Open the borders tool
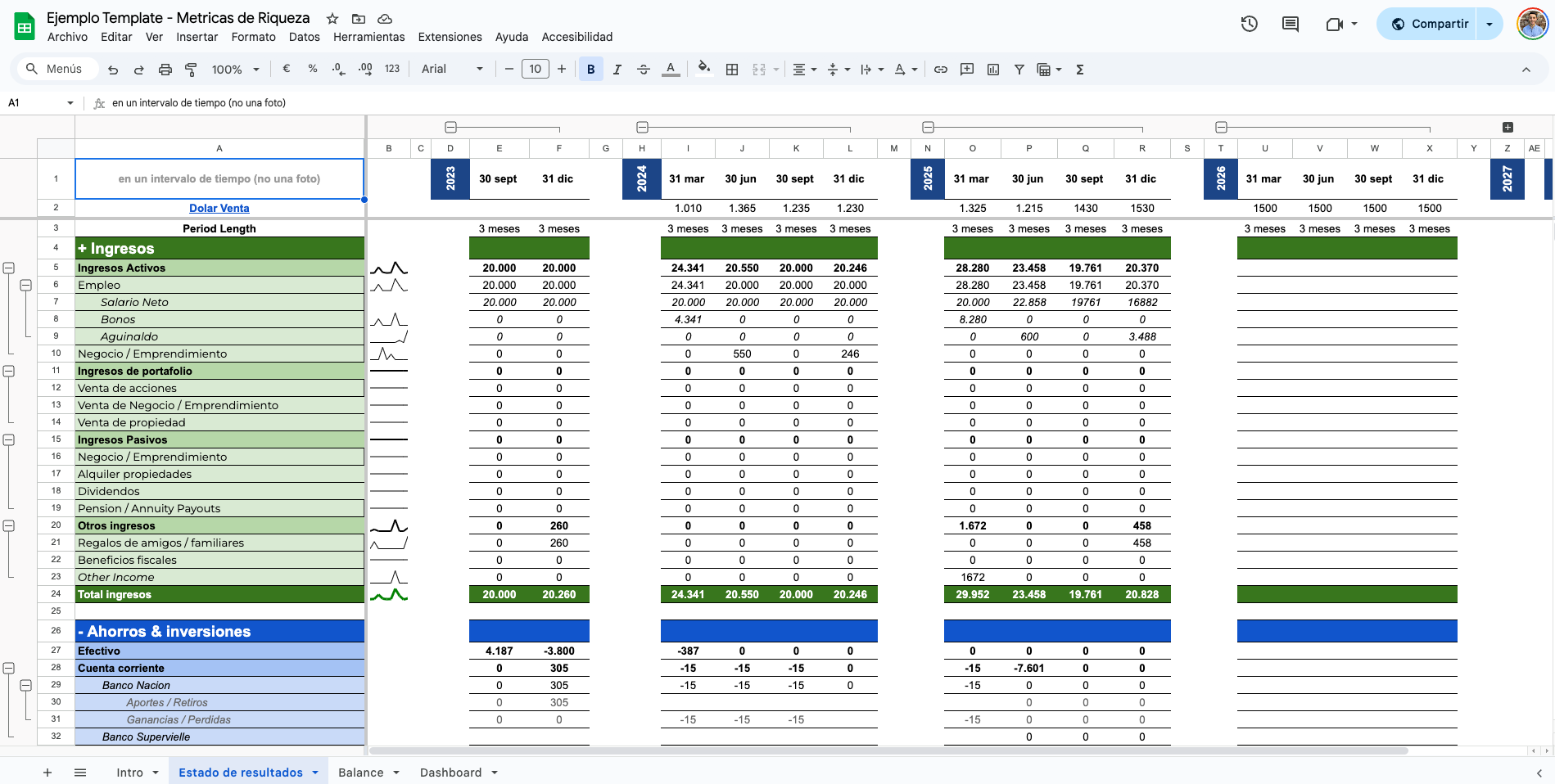The height and width of the screenshot is (784, 1555). coord(732,70)
